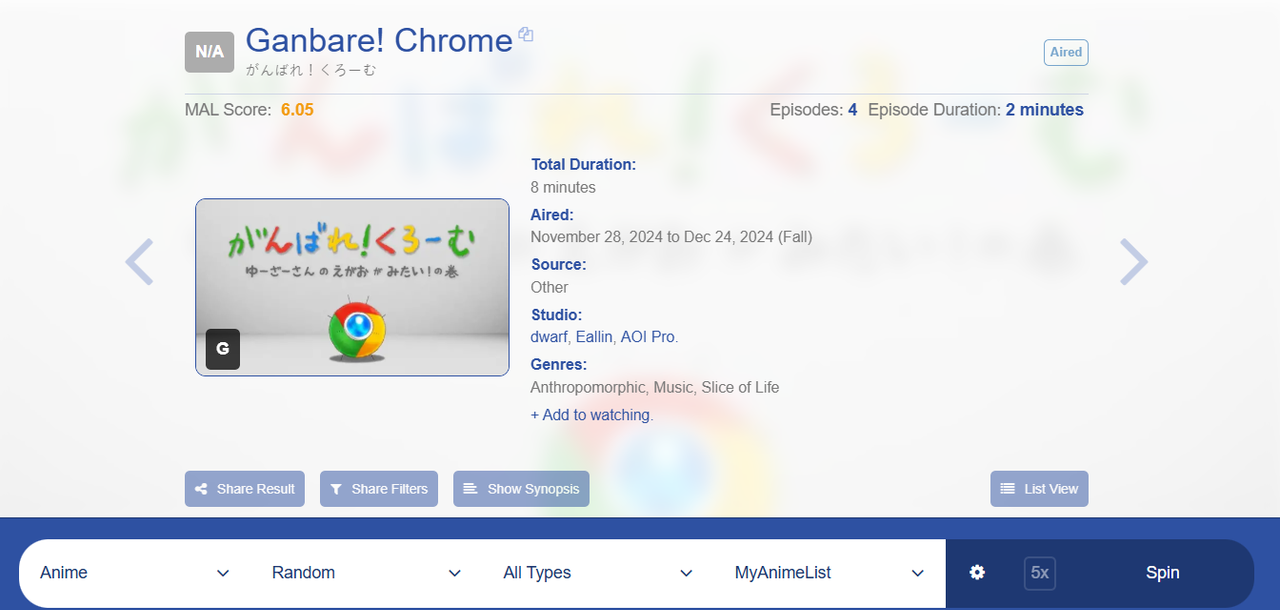The height and width of the screenshot is (610, 1280).
Task: Click the Spin button
Action: (x=1163, y=573)
